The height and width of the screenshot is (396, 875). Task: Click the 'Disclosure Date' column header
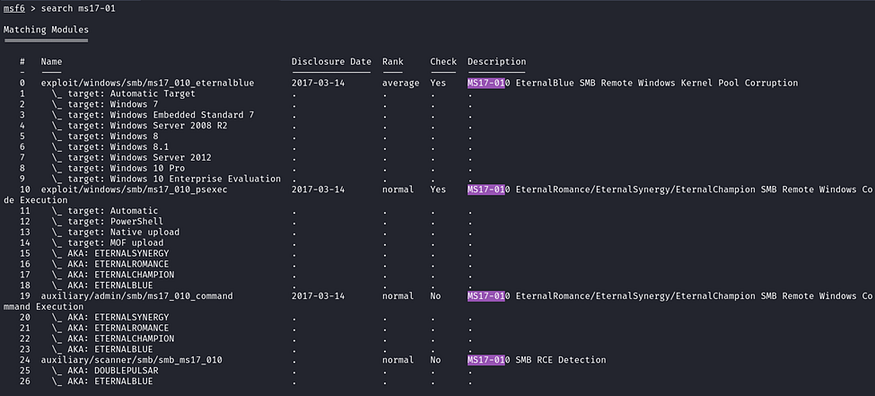tap(331, 61)
